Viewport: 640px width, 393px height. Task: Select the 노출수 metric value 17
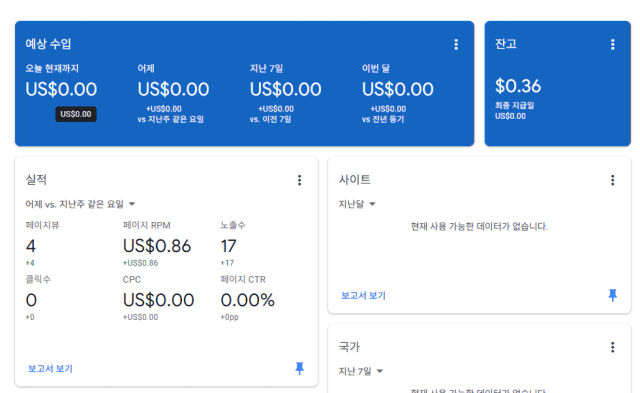228,246
